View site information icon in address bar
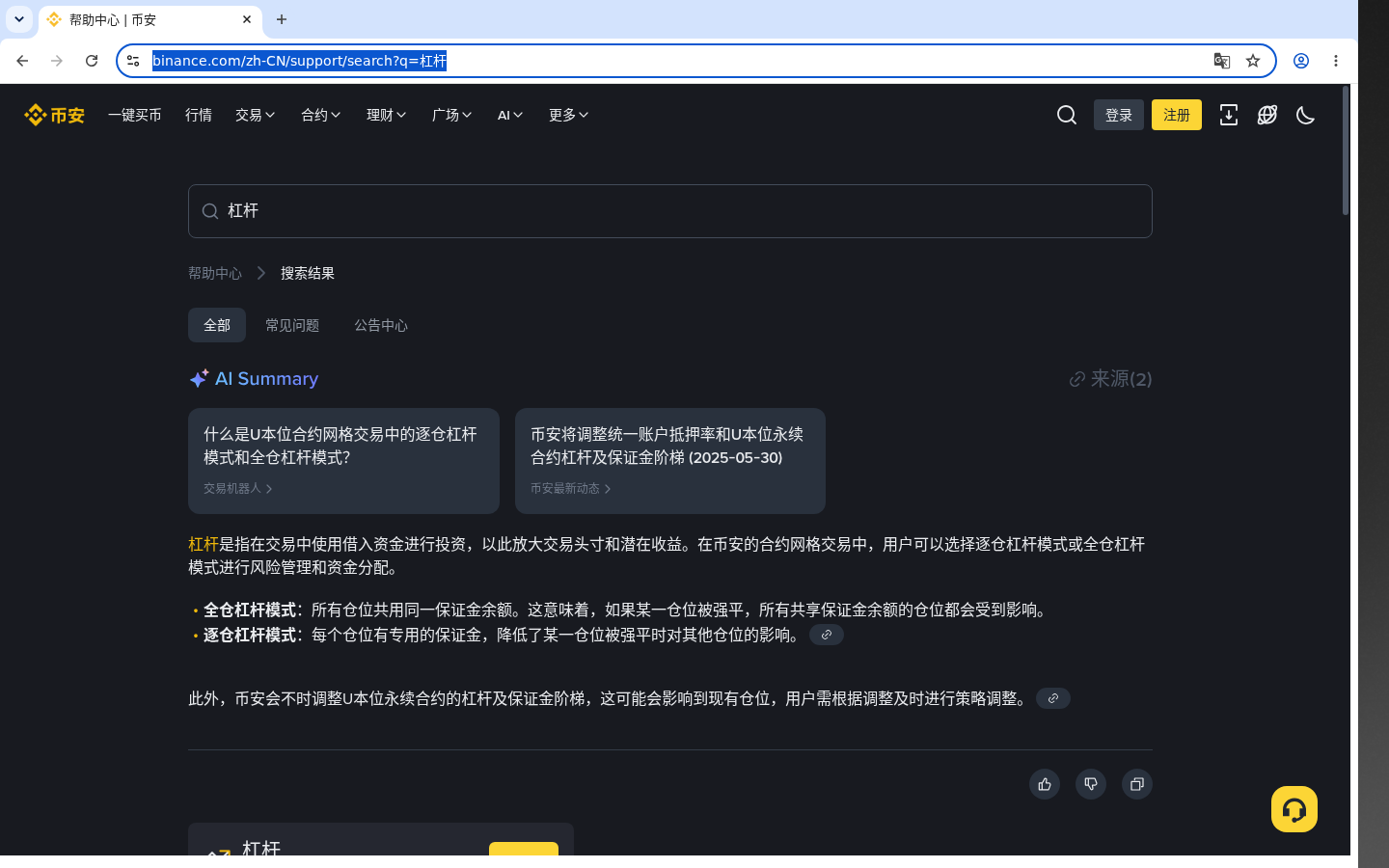1389x868 pixels. pyautogui.click(x=133, y=61)
